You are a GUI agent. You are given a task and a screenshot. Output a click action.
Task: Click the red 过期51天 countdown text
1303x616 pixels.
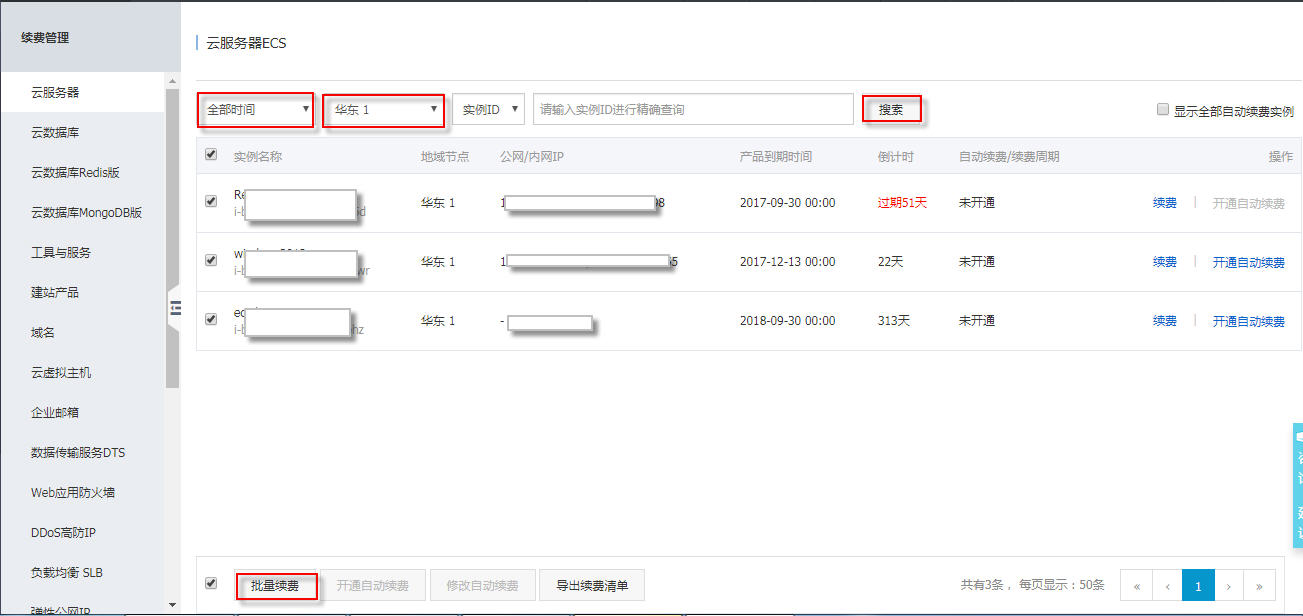coord(902,202)
